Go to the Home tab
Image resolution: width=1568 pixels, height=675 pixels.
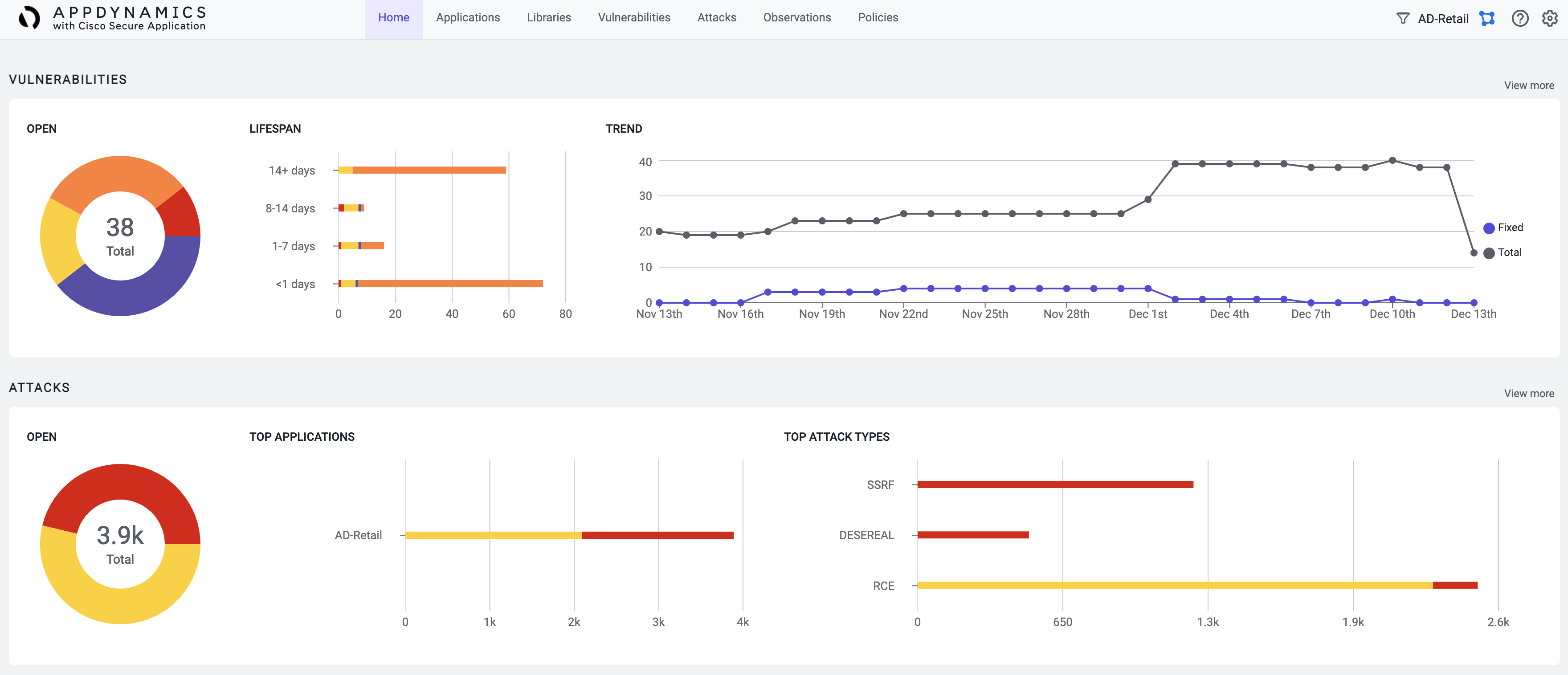(393, 18)
